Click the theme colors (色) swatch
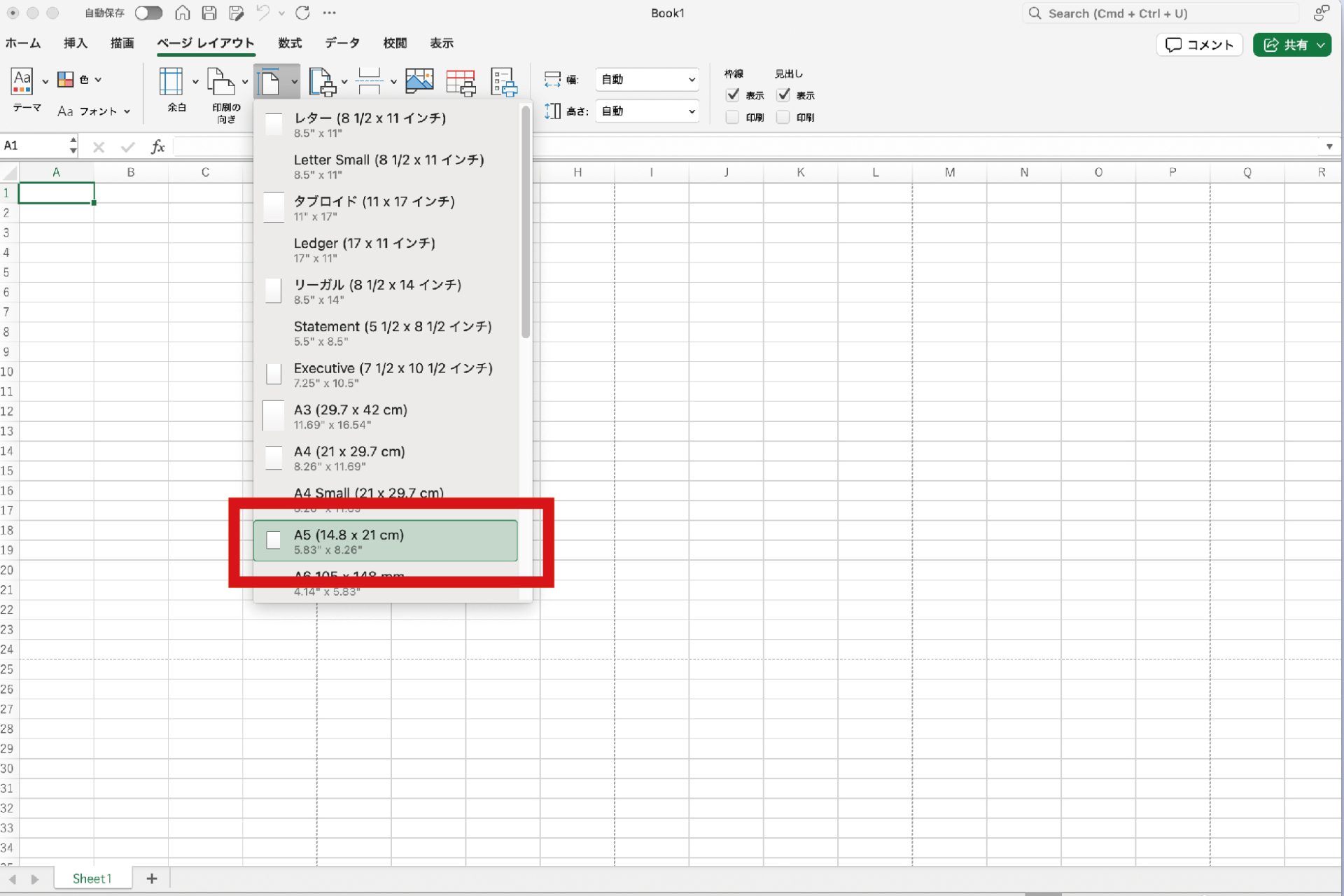The width and height of the screenshot is (1344, 896). coord(66,79)
